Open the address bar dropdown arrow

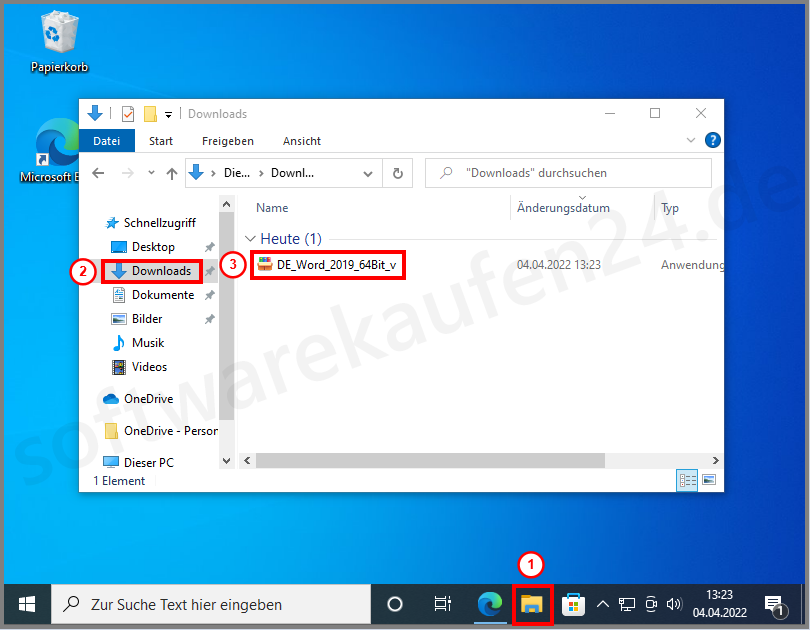(x=366, y=172)
